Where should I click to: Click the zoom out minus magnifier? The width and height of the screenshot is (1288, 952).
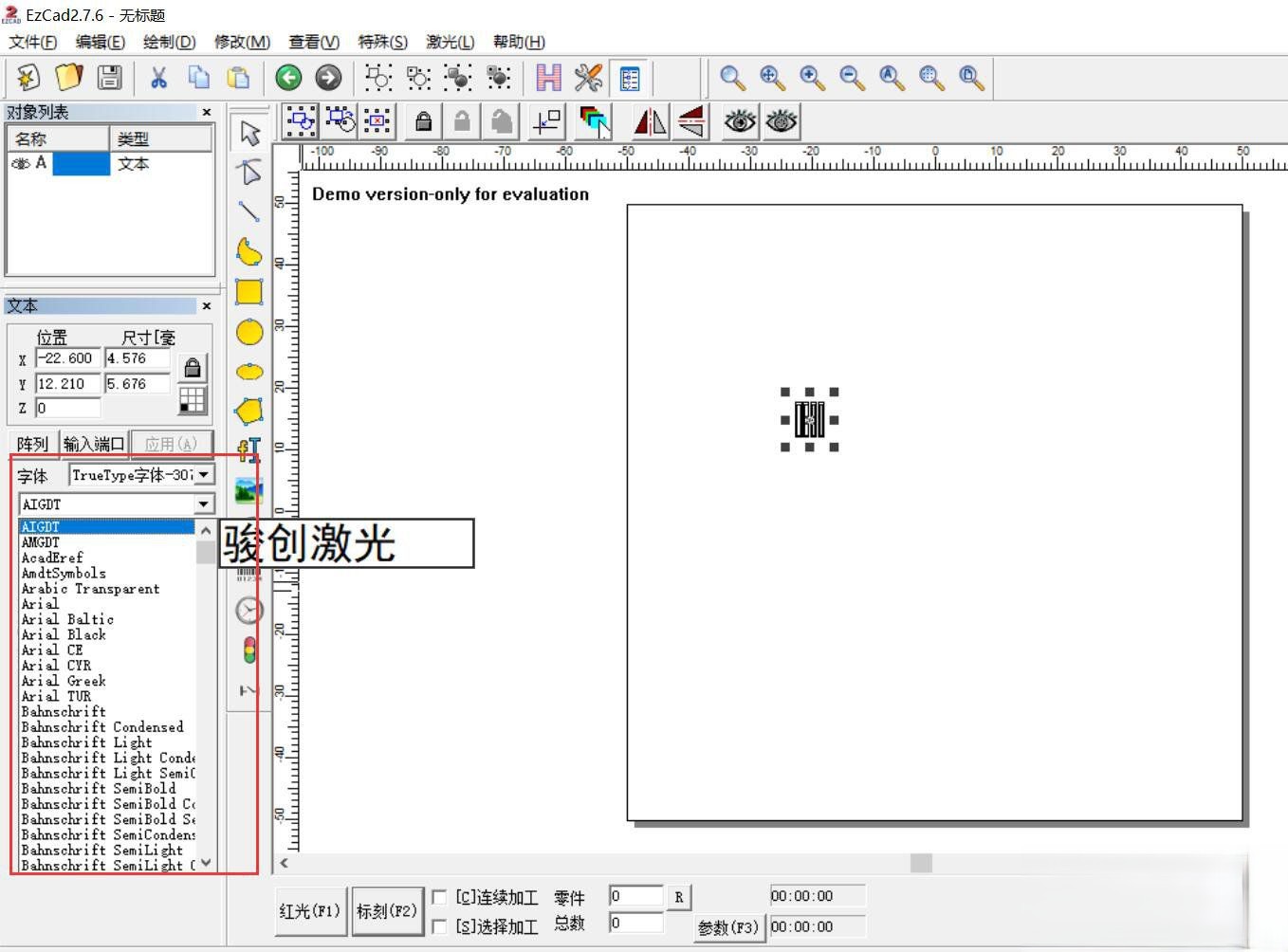tap(851, 77)
